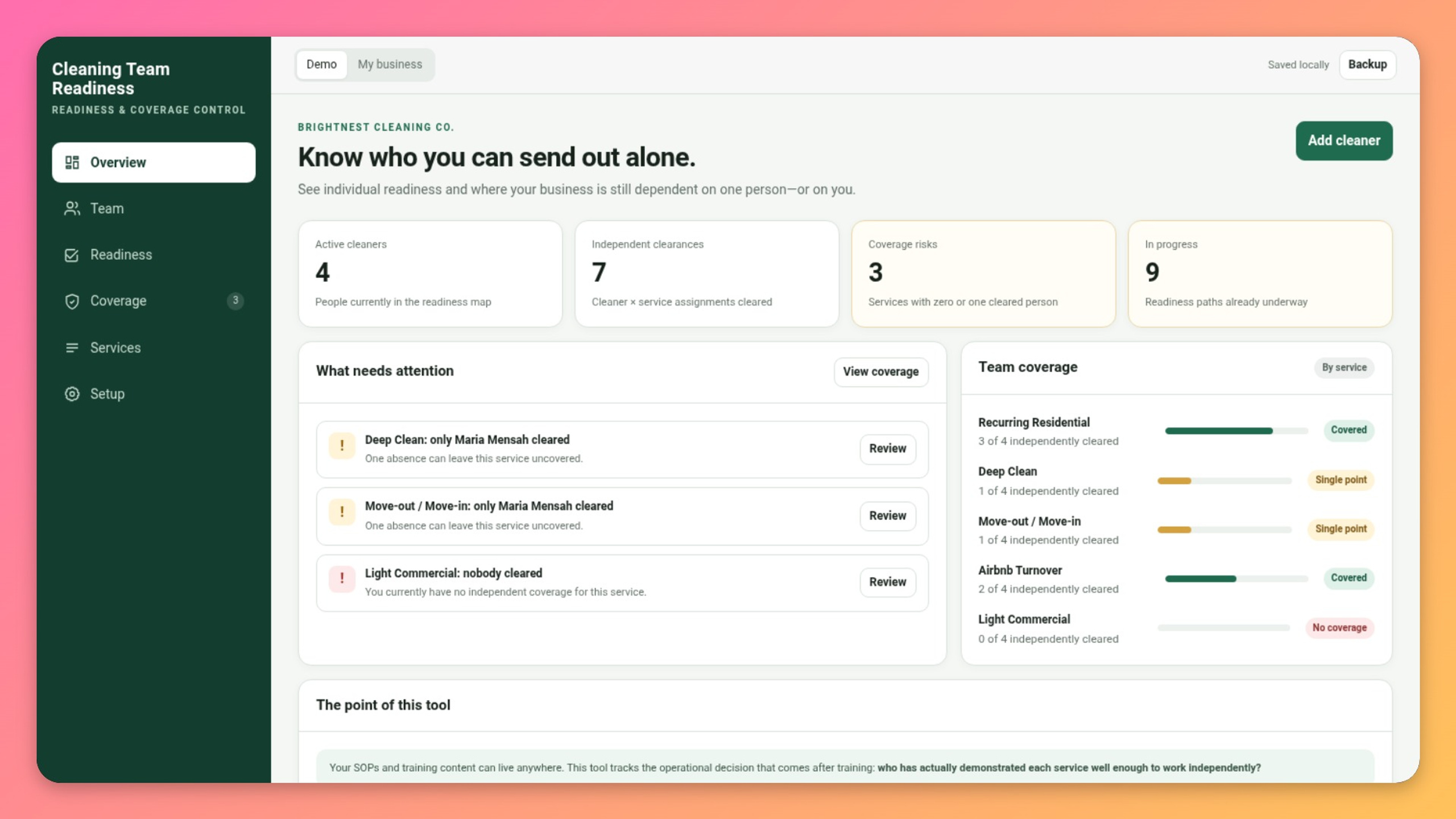Click the Backup button

tap(1367, 64)
